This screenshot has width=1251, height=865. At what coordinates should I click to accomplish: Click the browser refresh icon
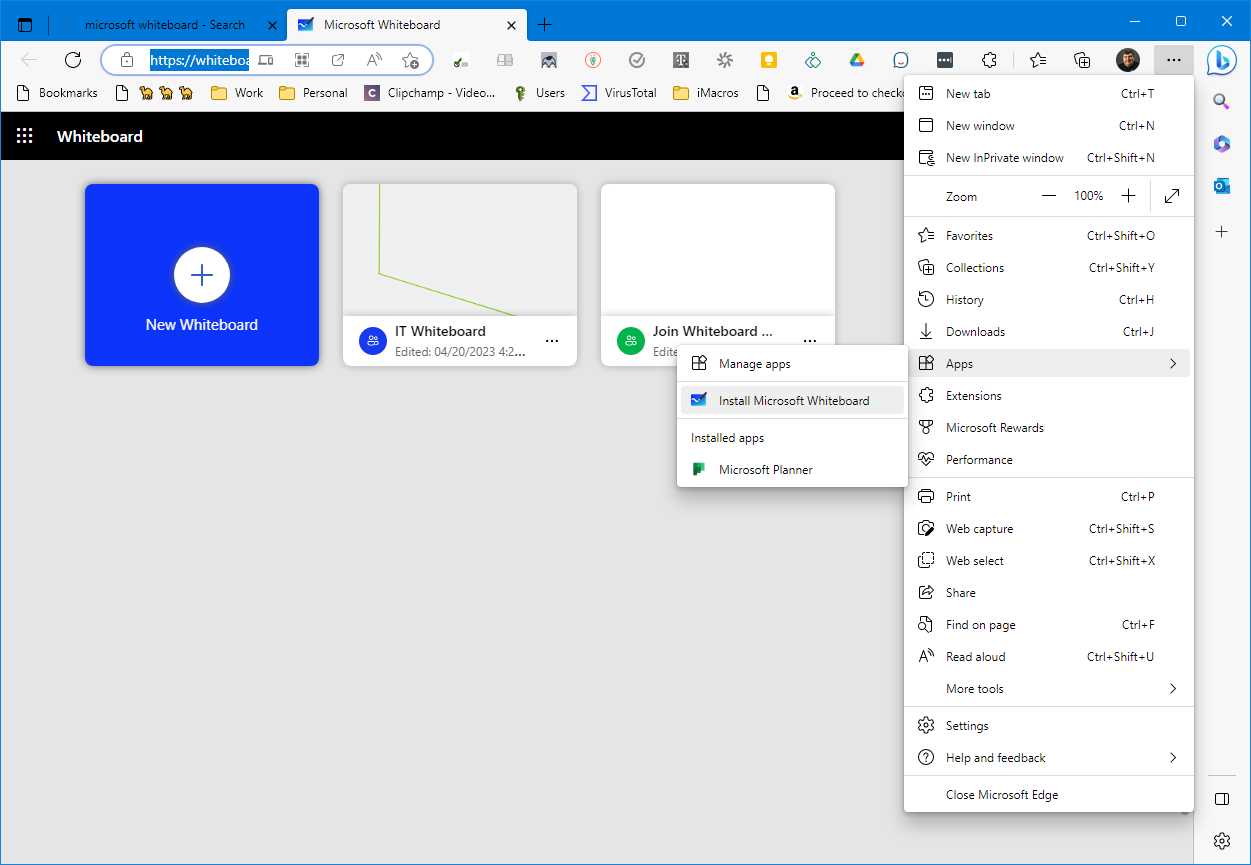(72, 60)
